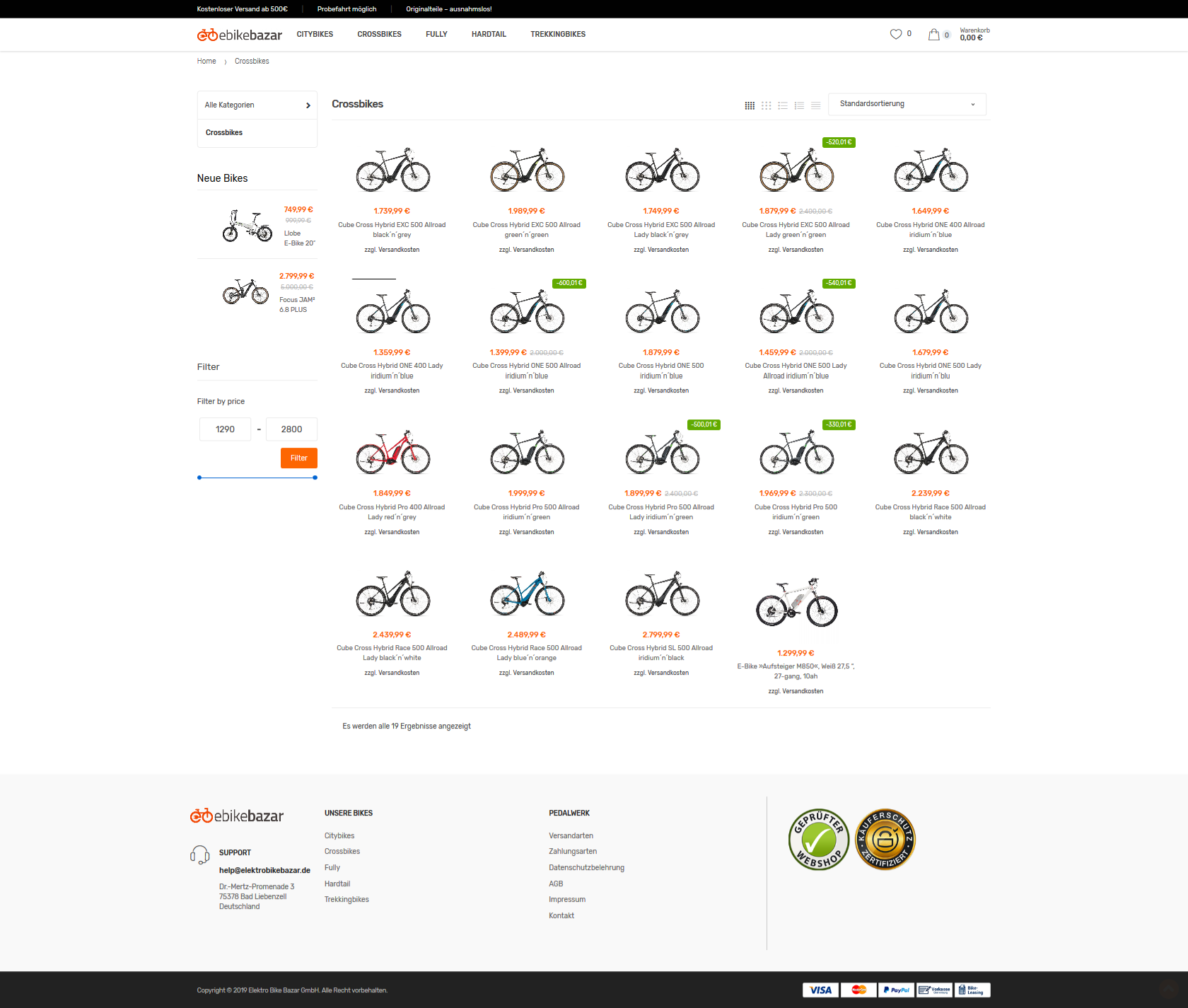Viewport: 1188px width, 1008px height.
Task: Click the -600,01 € discount badge
Action: coord(570,283)
